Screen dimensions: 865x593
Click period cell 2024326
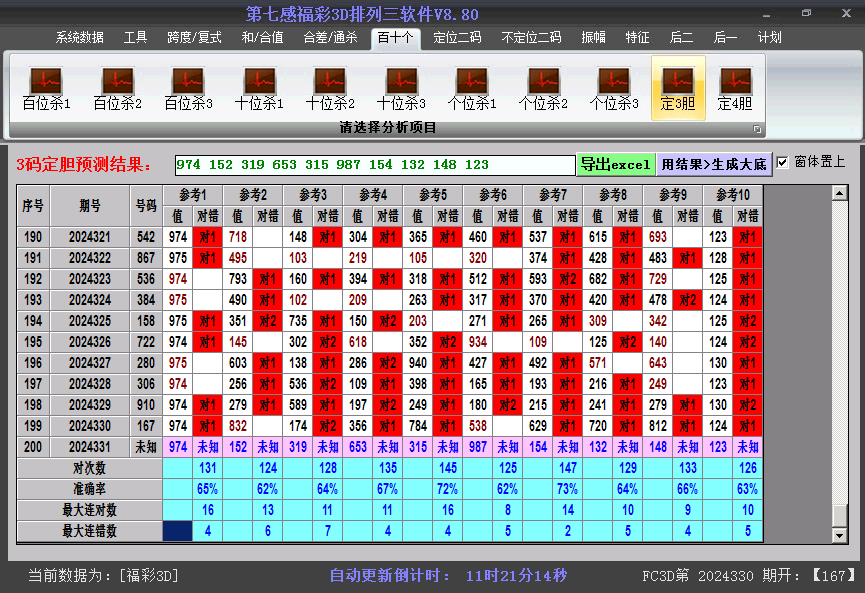(x=90, y=342)
